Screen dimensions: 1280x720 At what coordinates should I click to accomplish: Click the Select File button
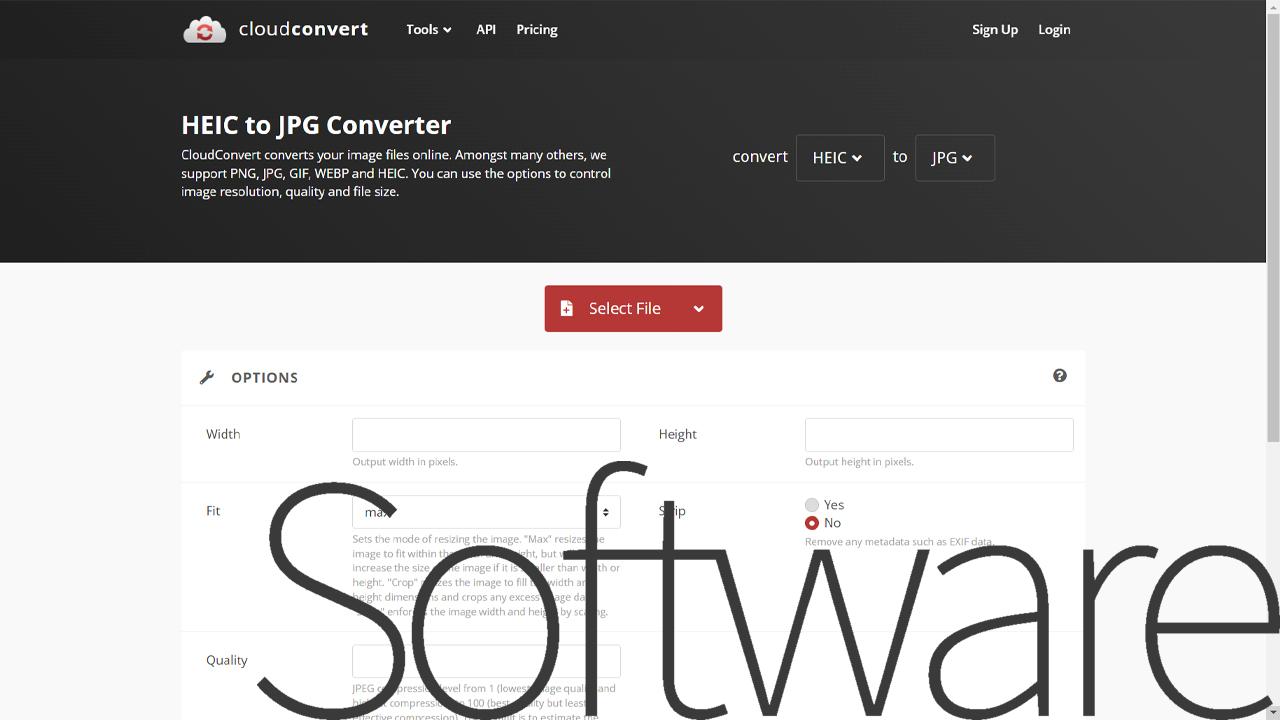point(633,308)
